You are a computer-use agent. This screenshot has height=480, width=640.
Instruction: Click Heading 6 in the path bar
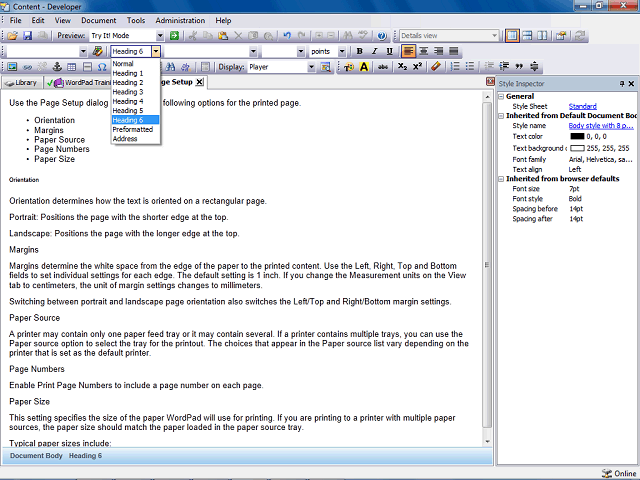pos(85,456)
